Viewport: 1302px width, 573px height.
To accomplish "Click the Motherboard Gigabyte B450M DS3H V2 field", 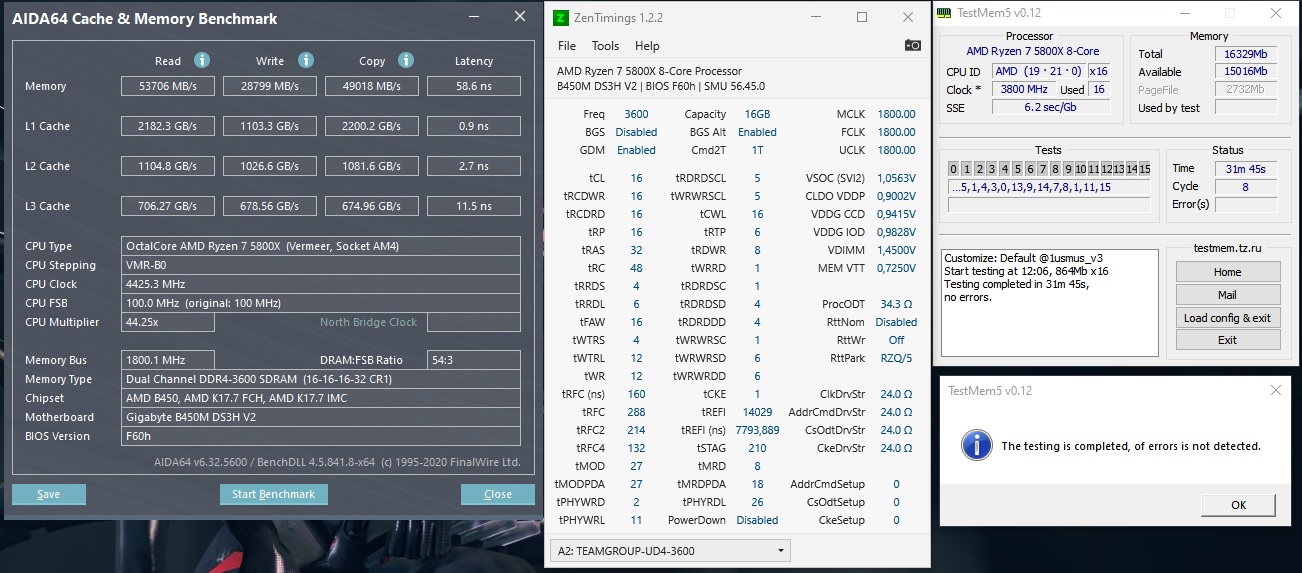I will coord(321,417).
